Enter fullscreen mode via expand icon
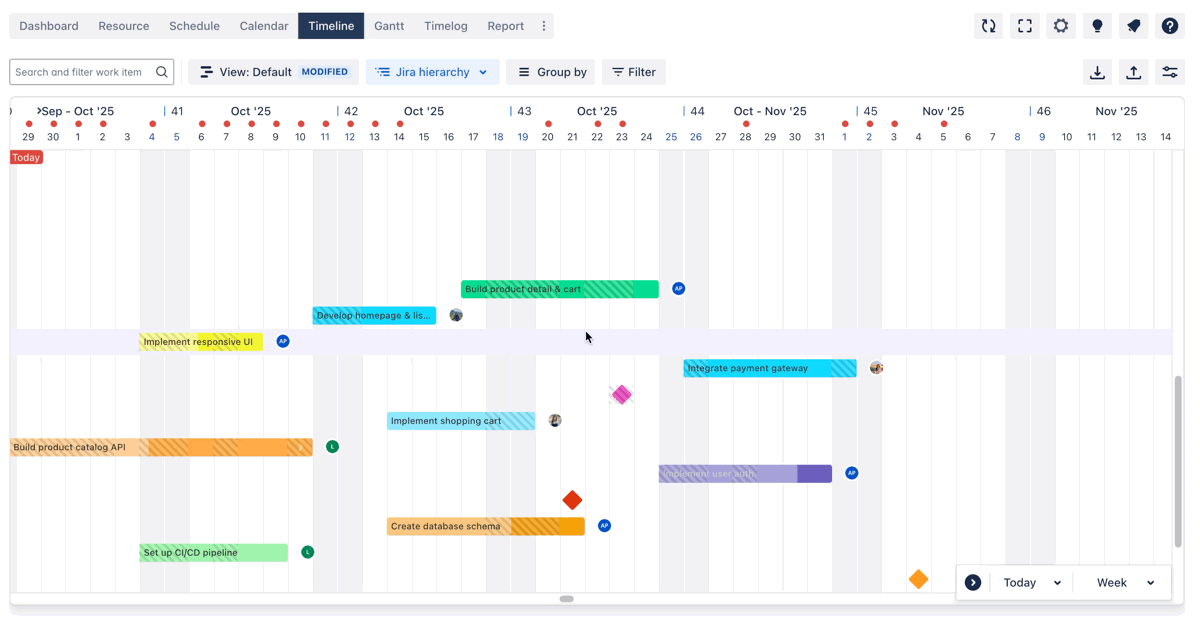This screenshot has width=1200, height=619. (x=1025, y=26)
